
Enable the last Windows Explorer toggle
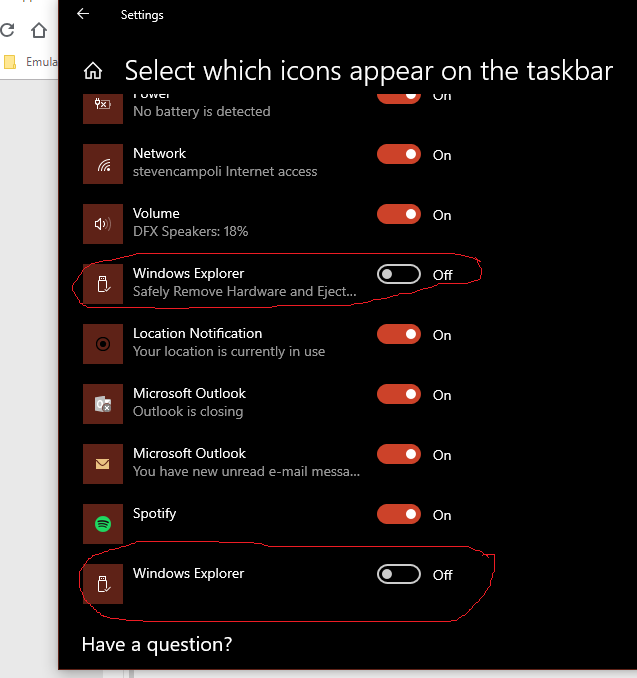coord(399,574)
